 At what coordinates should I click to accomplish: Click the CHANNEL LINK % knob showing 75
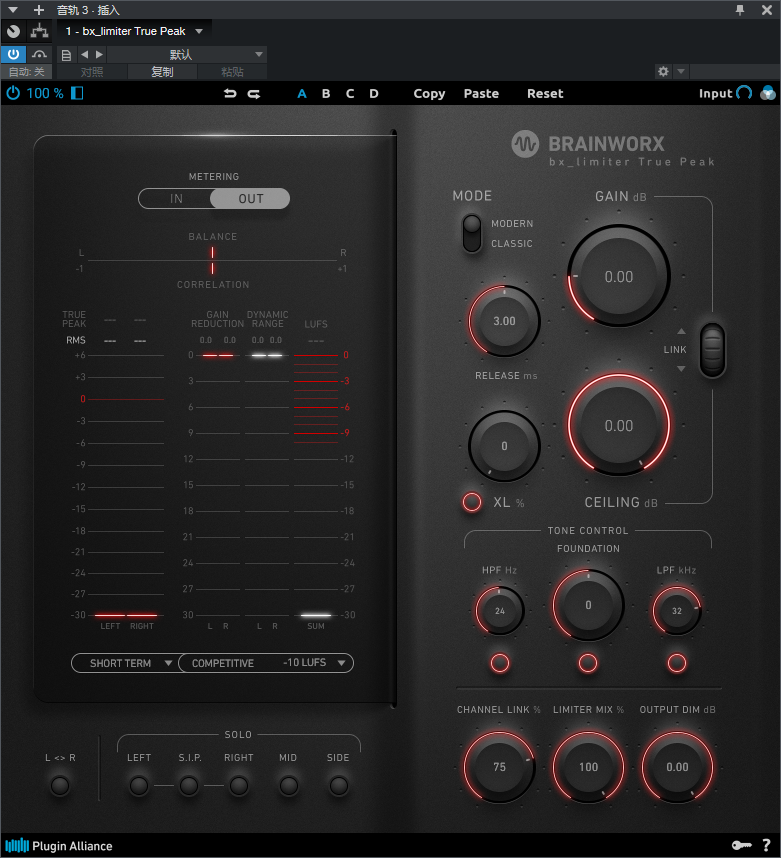coord(499,767)
